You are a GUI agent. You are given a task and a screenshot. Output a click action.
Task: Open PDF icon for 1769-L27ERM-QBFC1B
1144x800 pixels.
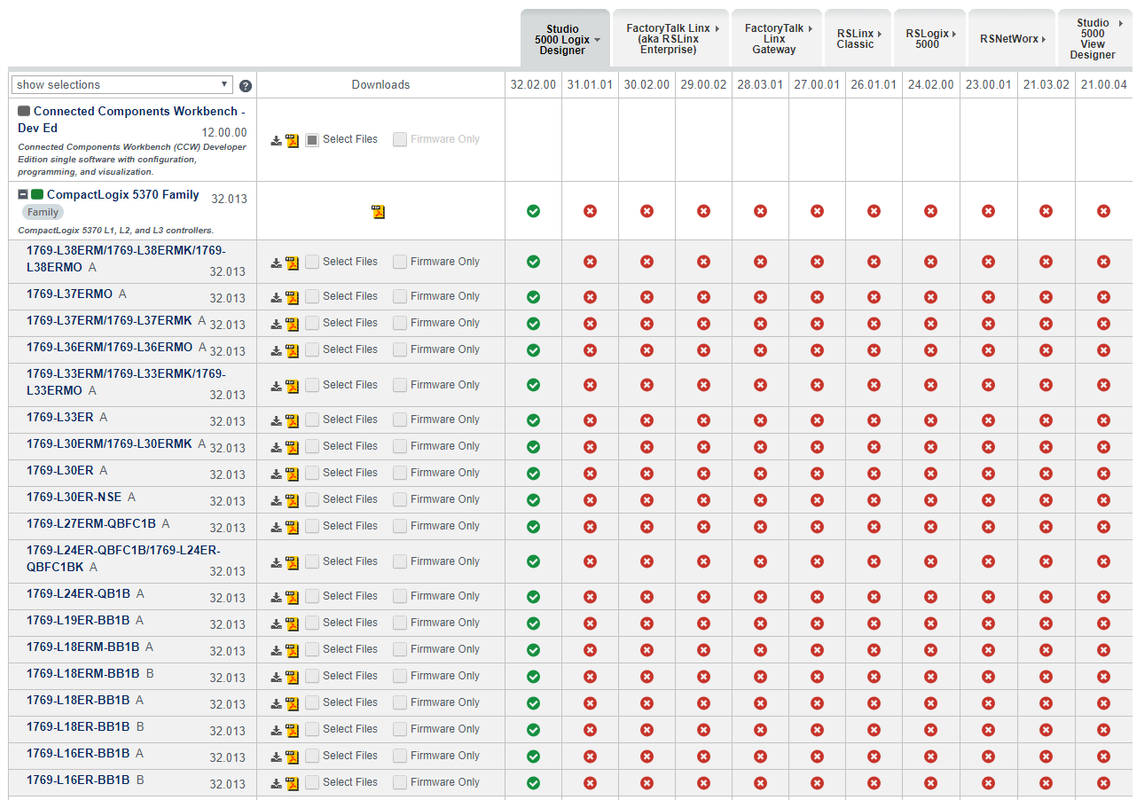pos(292,527)
